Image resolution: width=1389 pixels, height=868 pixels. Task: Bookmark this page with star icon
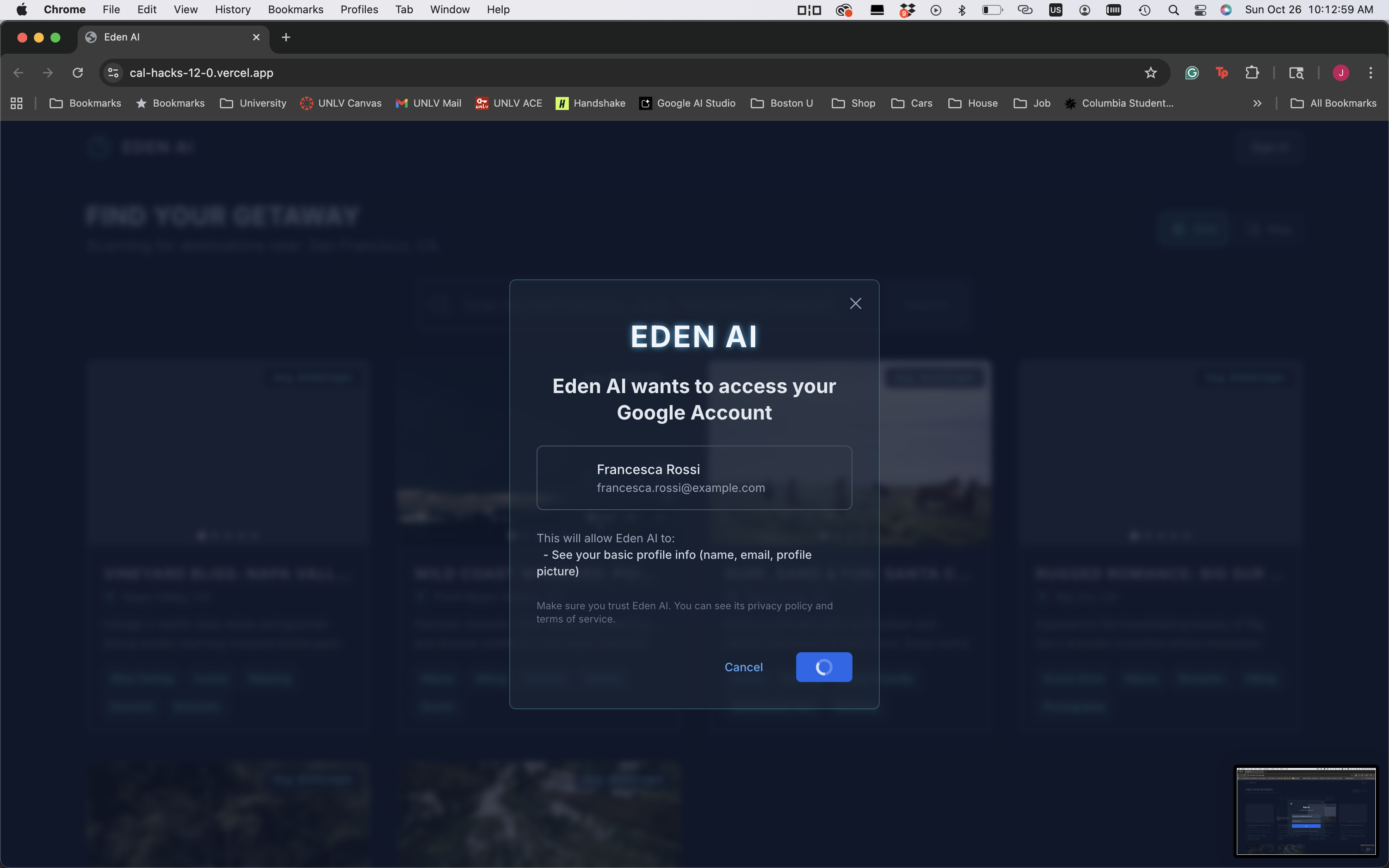coord(1150,73)
